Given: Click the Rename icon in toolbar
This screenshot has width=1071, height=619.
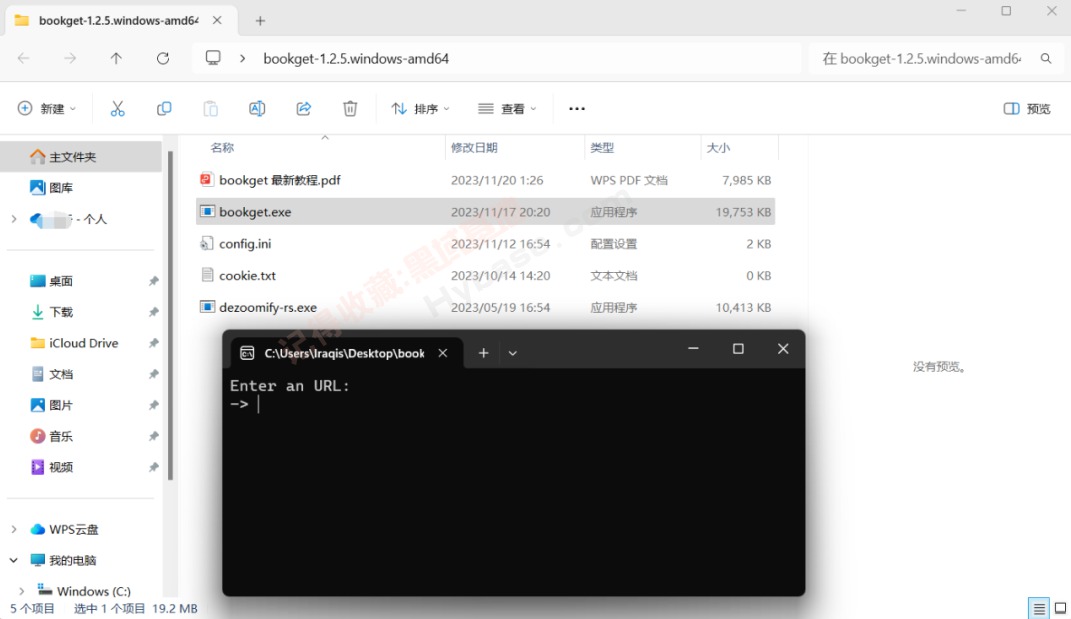Looking at the screenshot, I should pyautogui.click(x=257, y=109).
